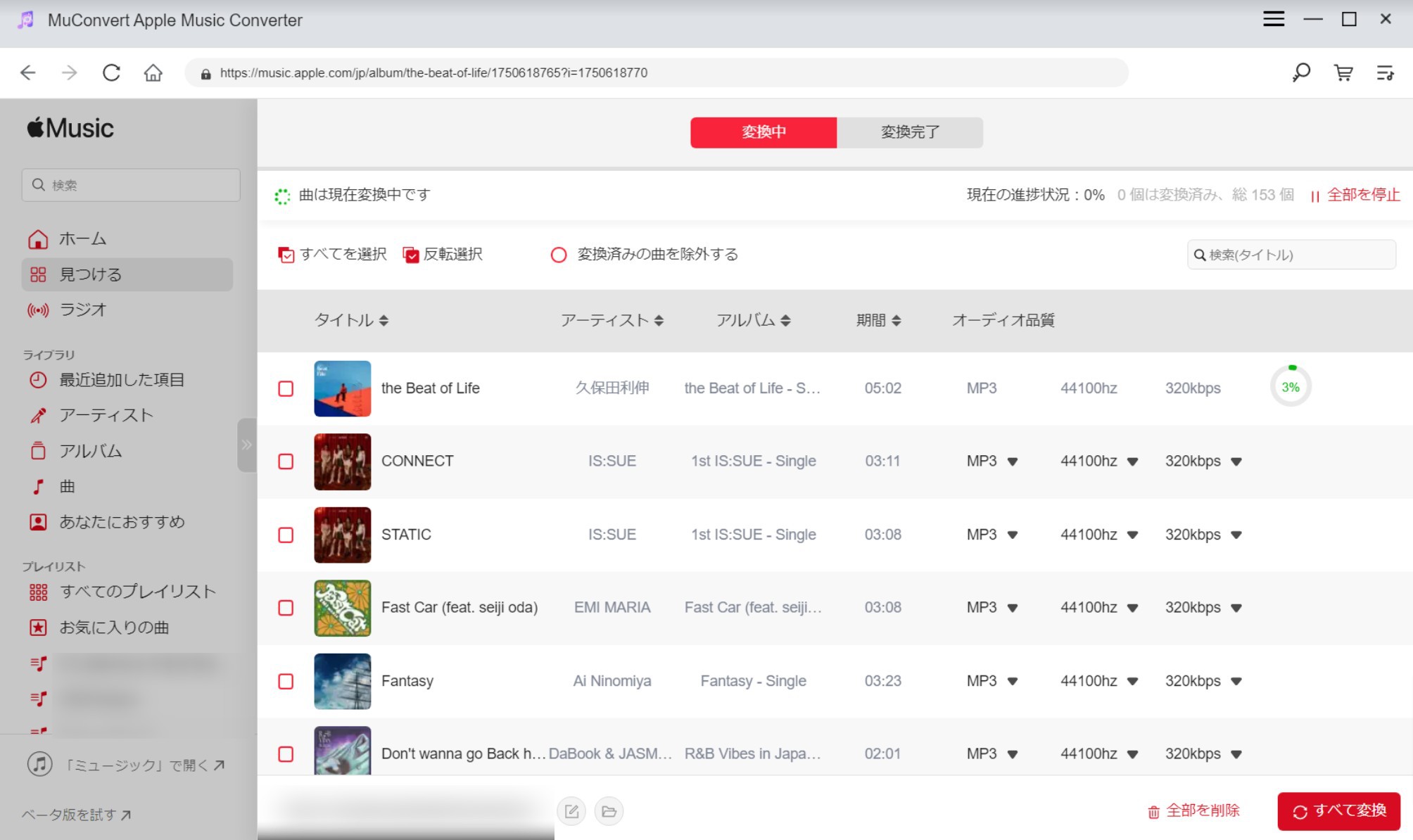Image resolution: width=1413 pixels, height=840 pixels.
Task: Check the box for CONNECT track
Action: click(x=286, y=462)
